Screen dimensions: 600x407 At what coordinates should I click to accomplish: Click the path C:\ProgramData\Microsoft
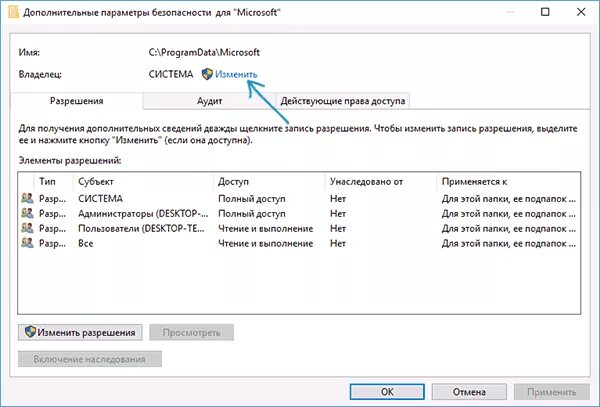(204, 52)
